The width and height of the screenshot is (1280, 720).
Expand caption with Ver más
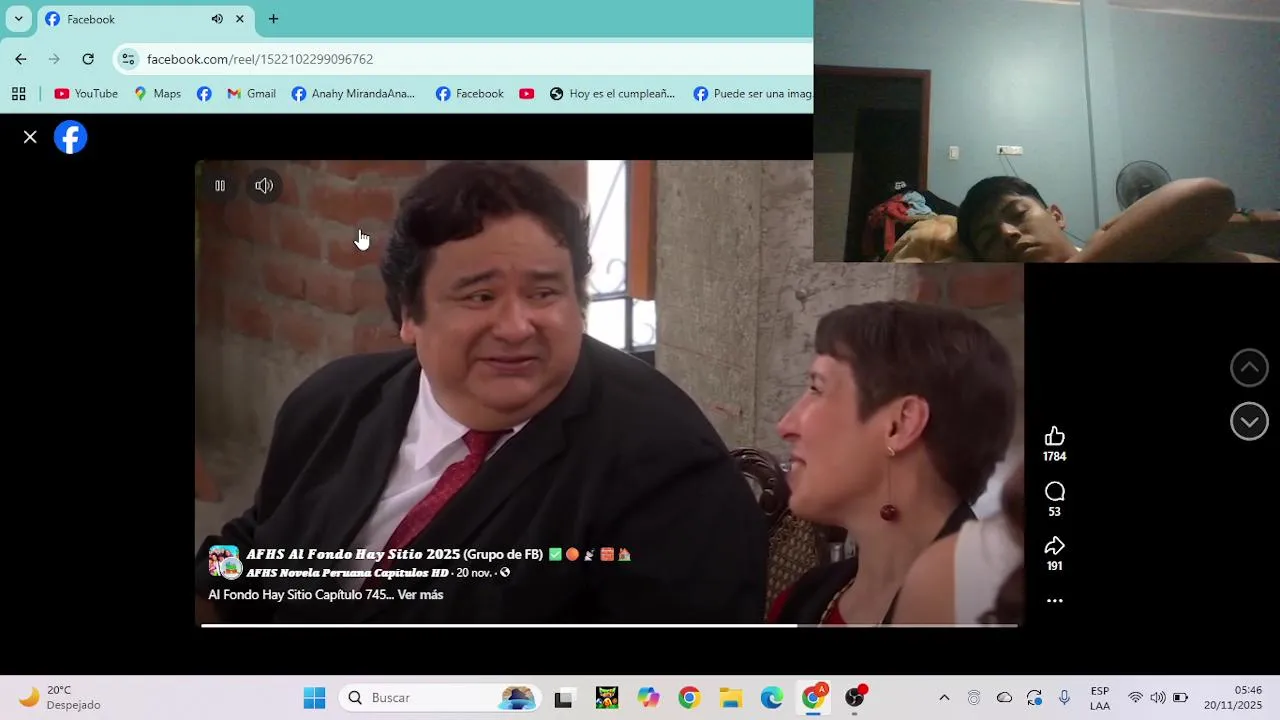tap(420, 594)
